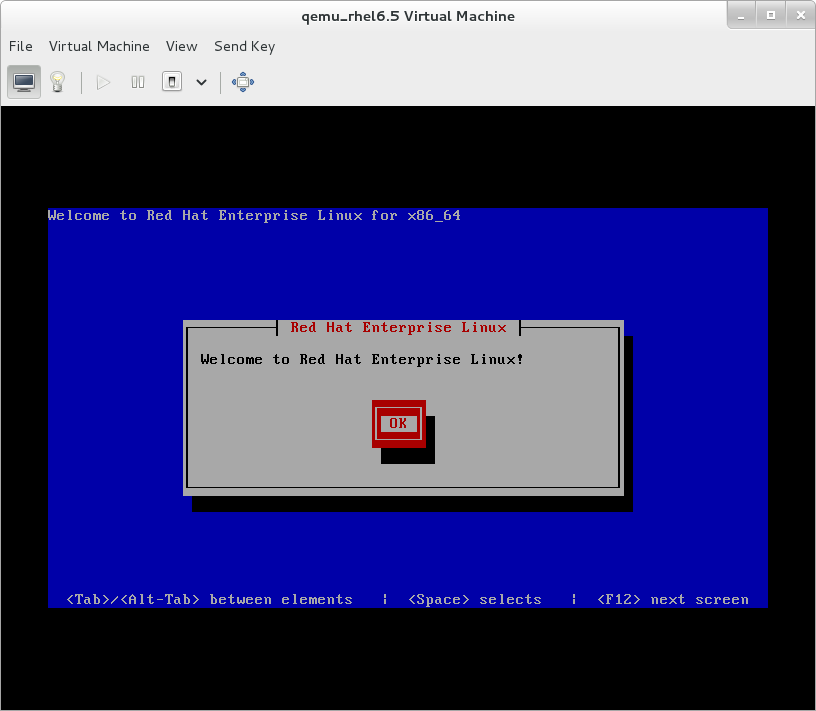
Task: Open the Virtual Machine menu
Action: tap(99, 46)
